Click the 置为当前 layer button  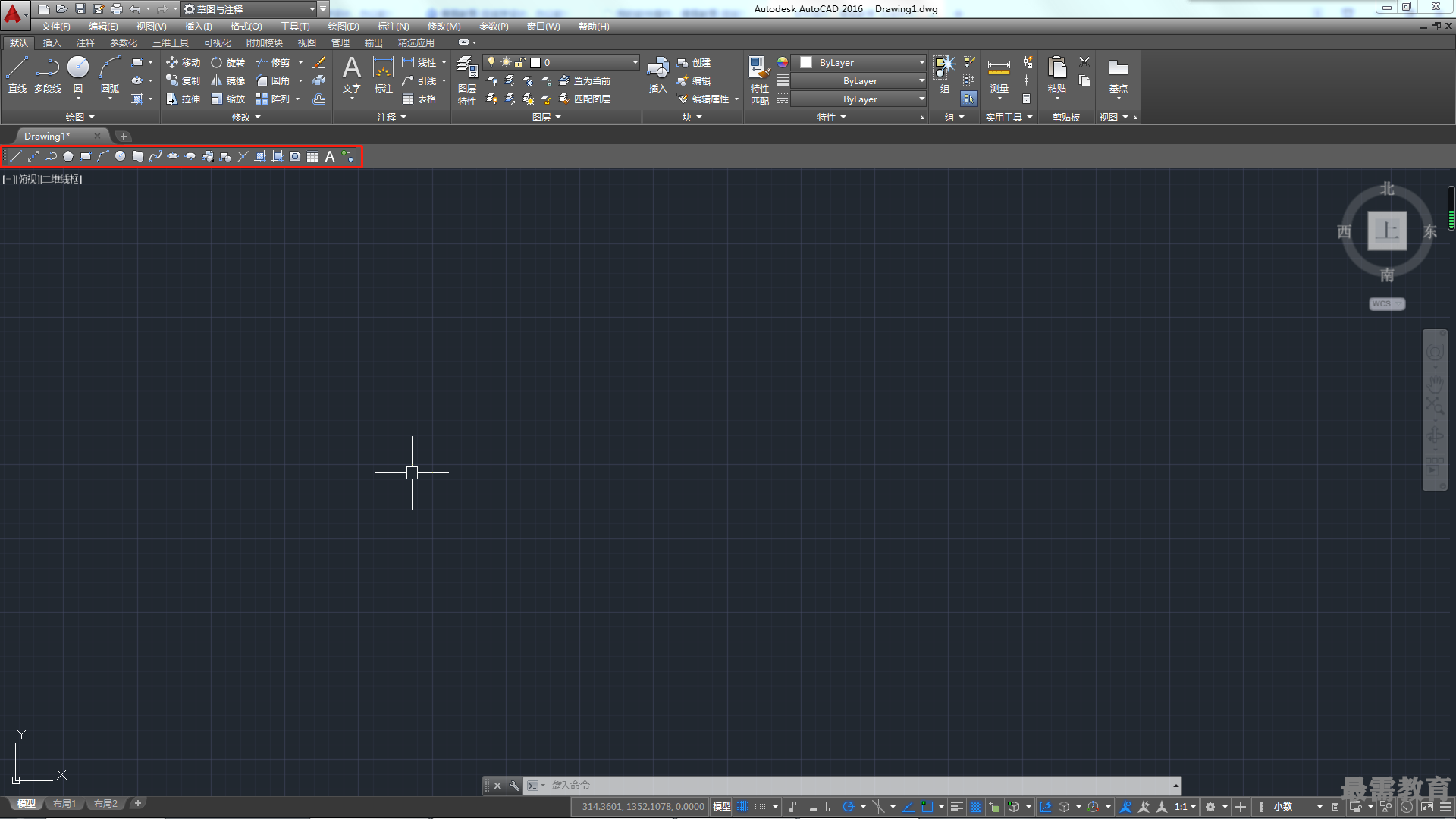(584, 80)
